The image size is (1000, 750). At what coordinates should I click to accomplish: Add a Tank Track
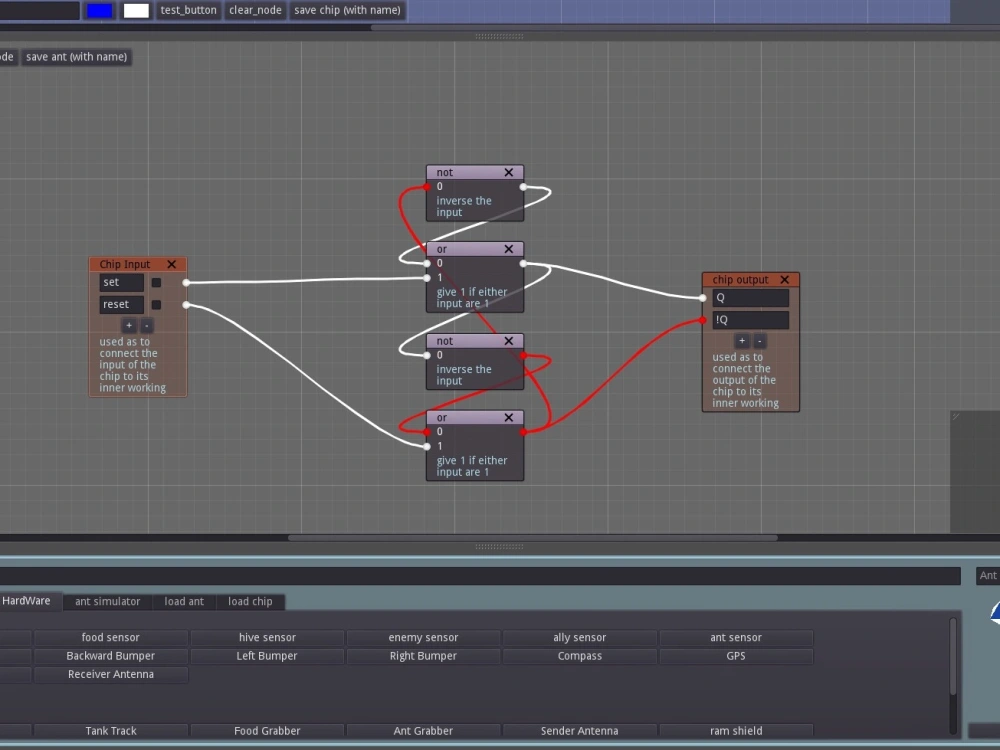click(x=111, y=731)
